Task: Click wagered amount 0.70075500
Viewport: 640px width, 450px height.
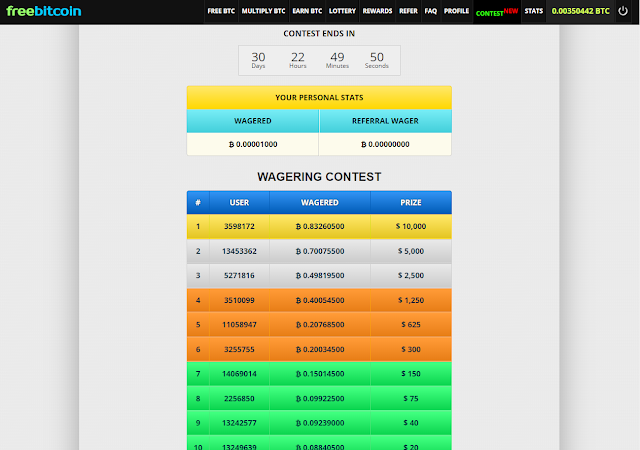Action: pyautogui.click(x=320, y=251)
